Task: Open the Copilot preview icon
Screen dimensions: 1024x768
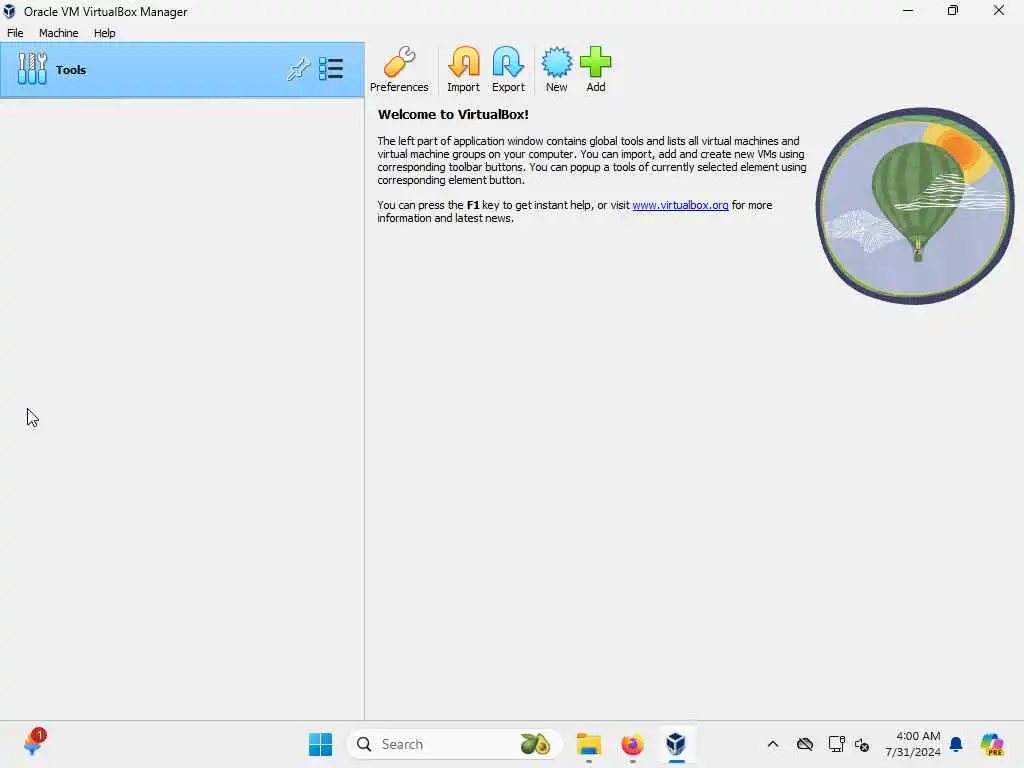Action: click(x=991, y=744)
